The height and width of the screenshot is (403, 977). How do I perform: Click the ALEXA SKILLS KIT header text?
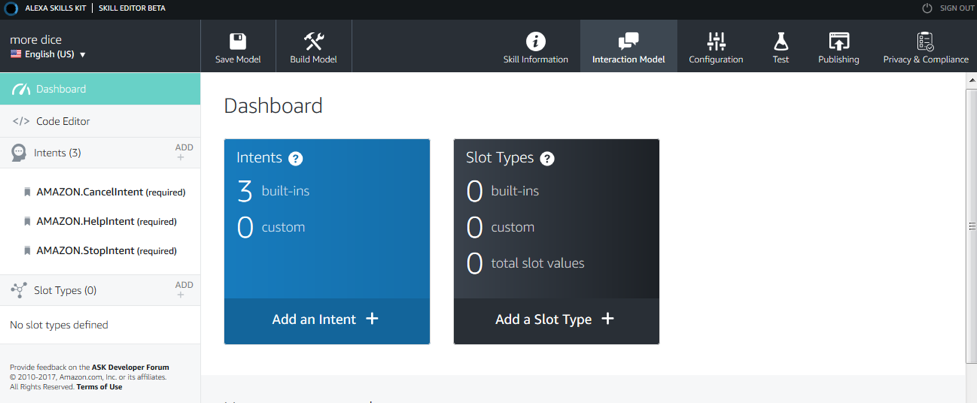pyautogui.click(x=55, y=8)
